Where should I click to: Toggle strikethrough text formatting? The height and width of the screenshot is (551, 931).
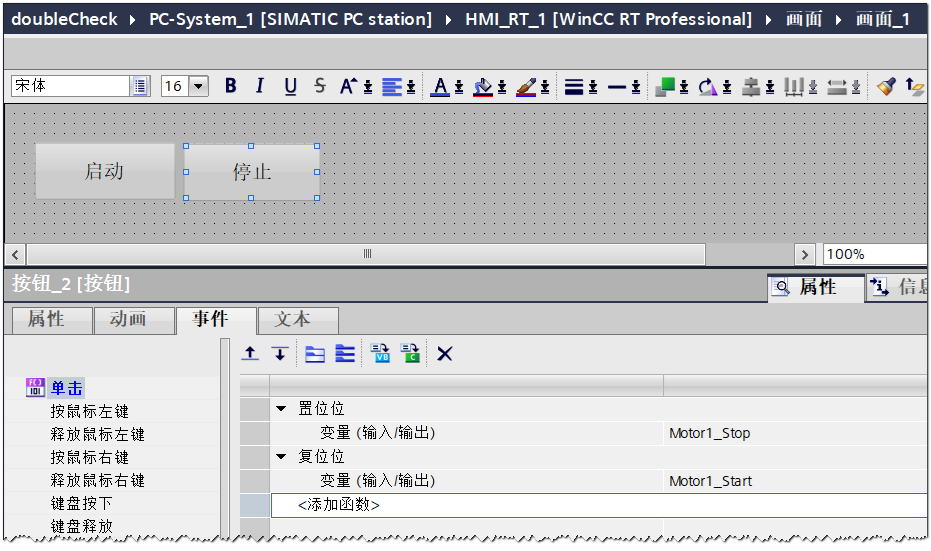click(319, 87)
